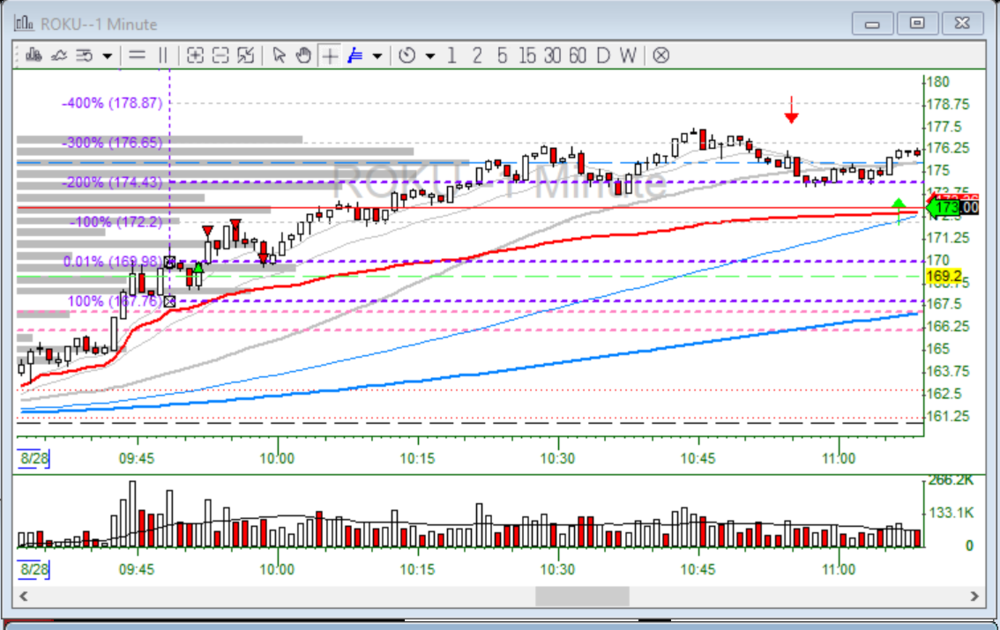Expand dropdown beside the blue drawing tool

pyautogui.click(x=376, y=56)
